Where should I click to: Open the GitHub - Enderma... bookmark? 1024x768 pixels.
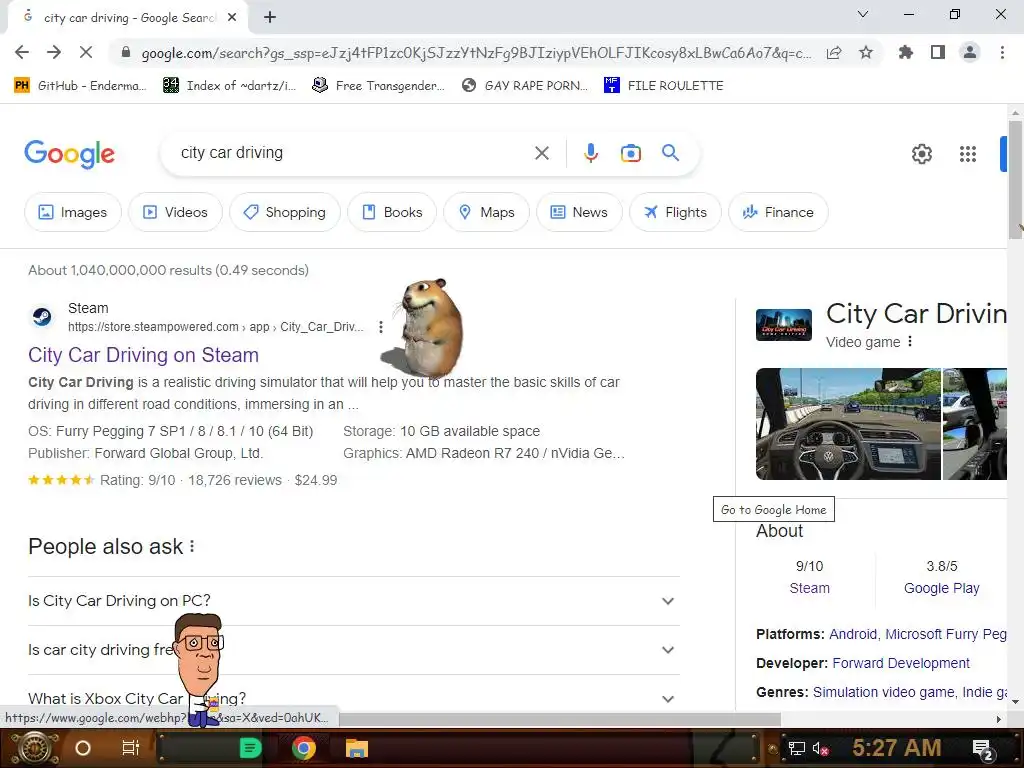click(x=80, y=86)
